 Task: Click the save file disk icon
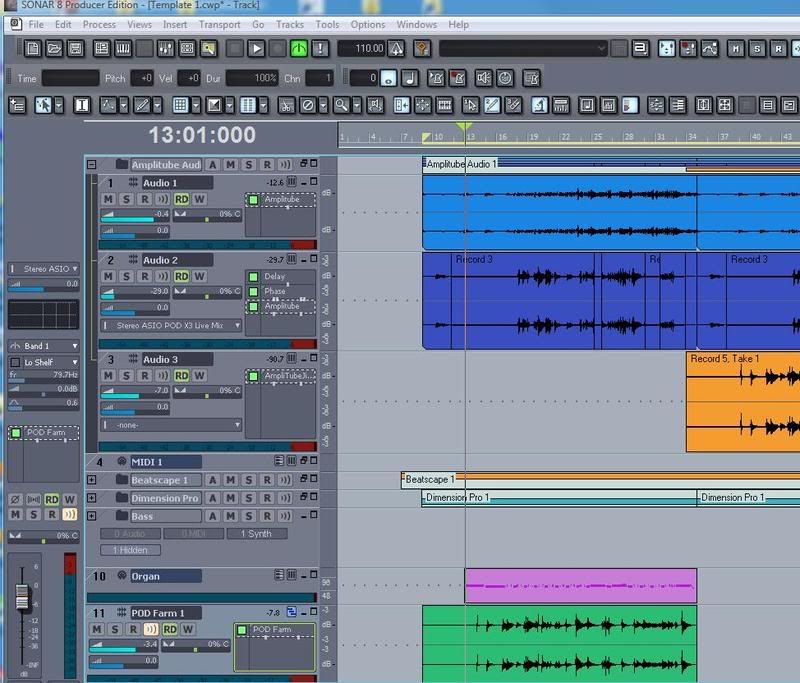pyautogui.click(x=75, y=48)
